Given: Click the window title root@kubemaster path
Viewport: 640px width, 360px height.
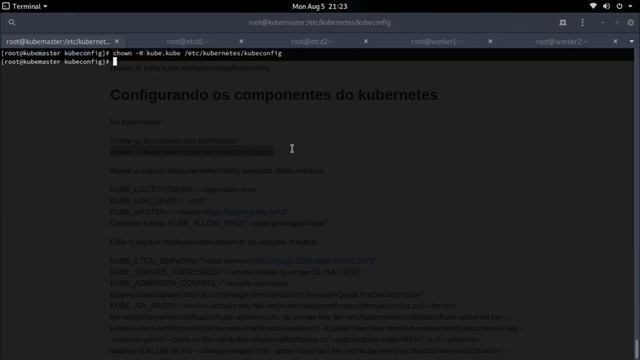Looking at the screenshot, I should click(x=320, y=22).
